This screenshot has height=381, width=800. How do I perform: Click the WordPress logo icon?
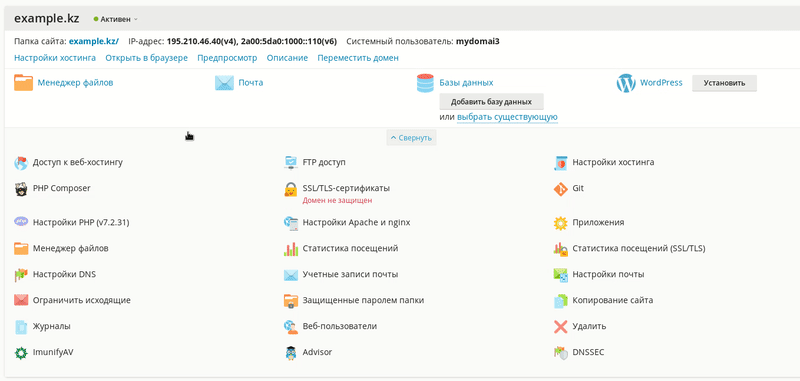coord(626,83)
